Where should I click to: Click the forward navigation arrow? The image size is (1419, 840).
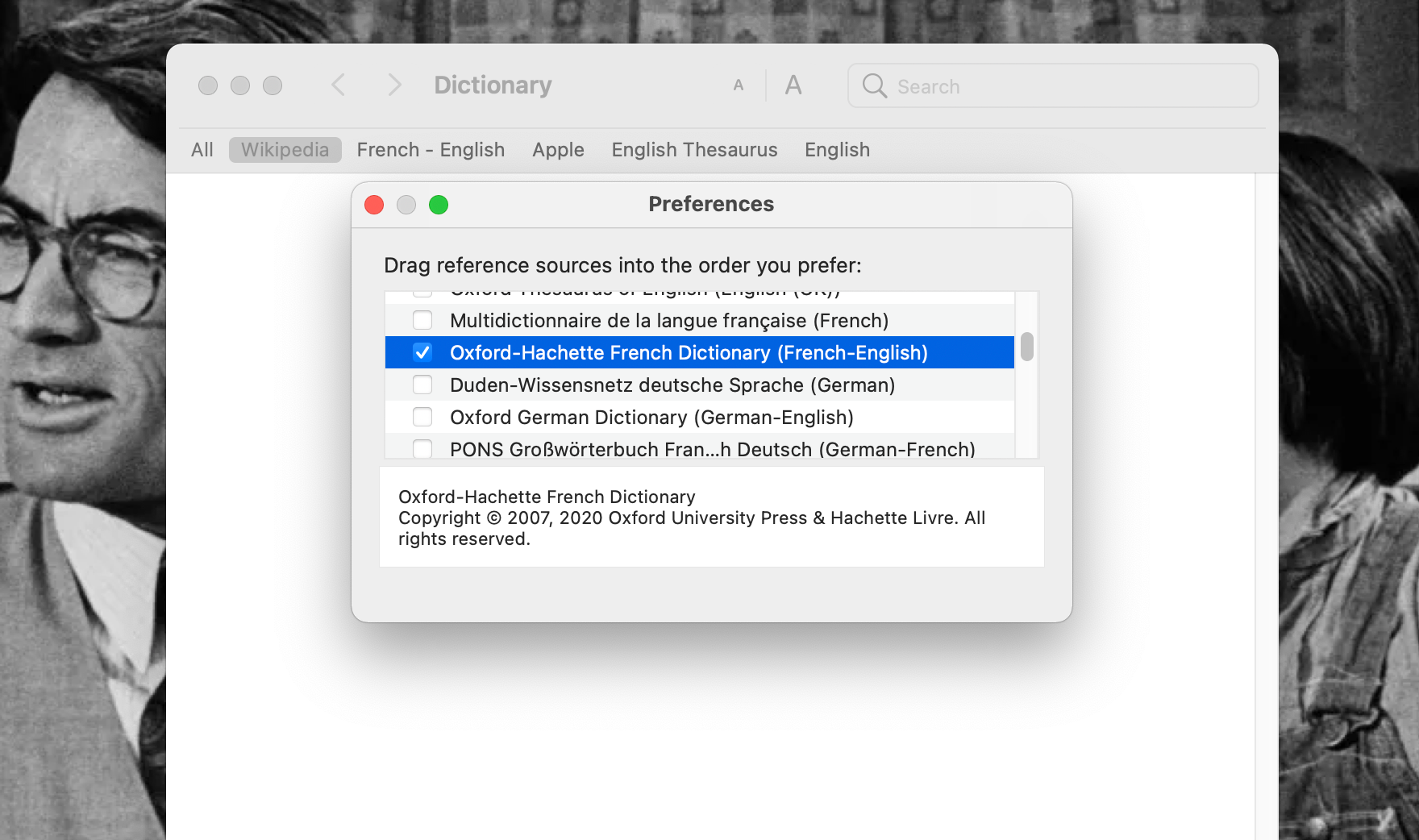click(x=394, y=85)
